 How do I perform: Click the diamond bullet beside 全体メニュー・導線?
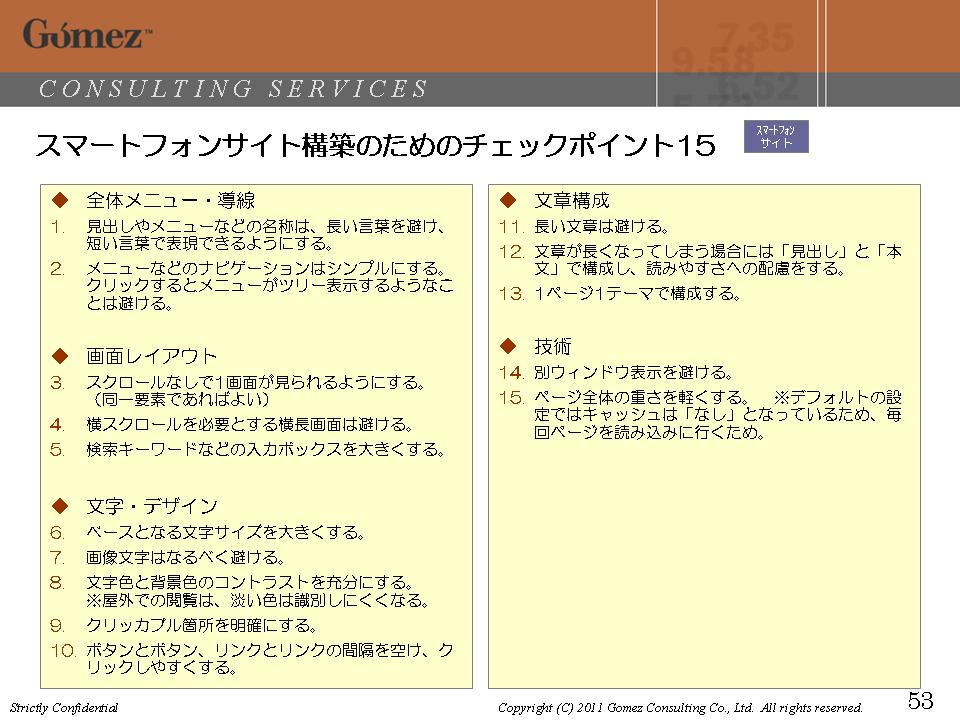(60, 200)
